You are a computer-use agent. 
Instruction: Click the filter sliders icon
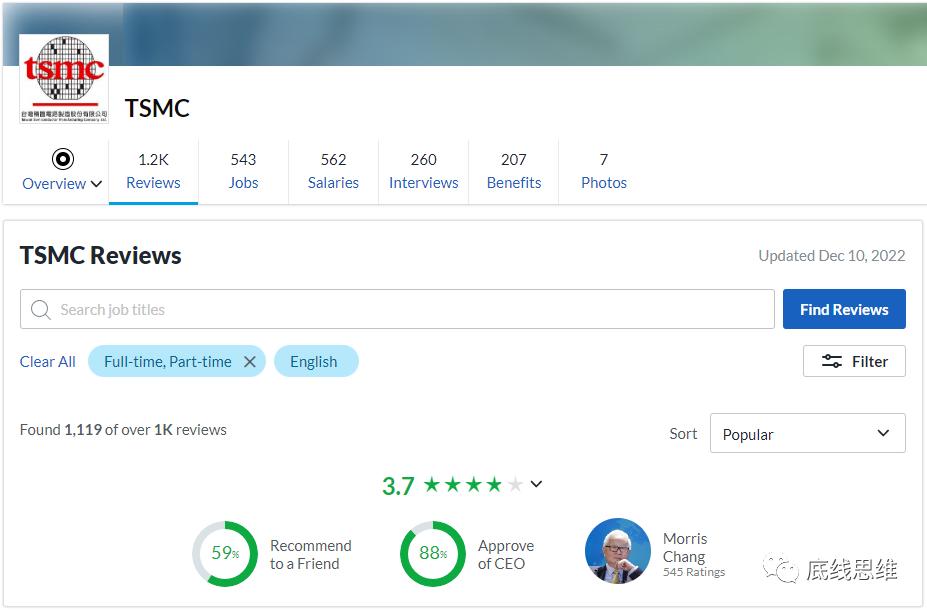832,361
